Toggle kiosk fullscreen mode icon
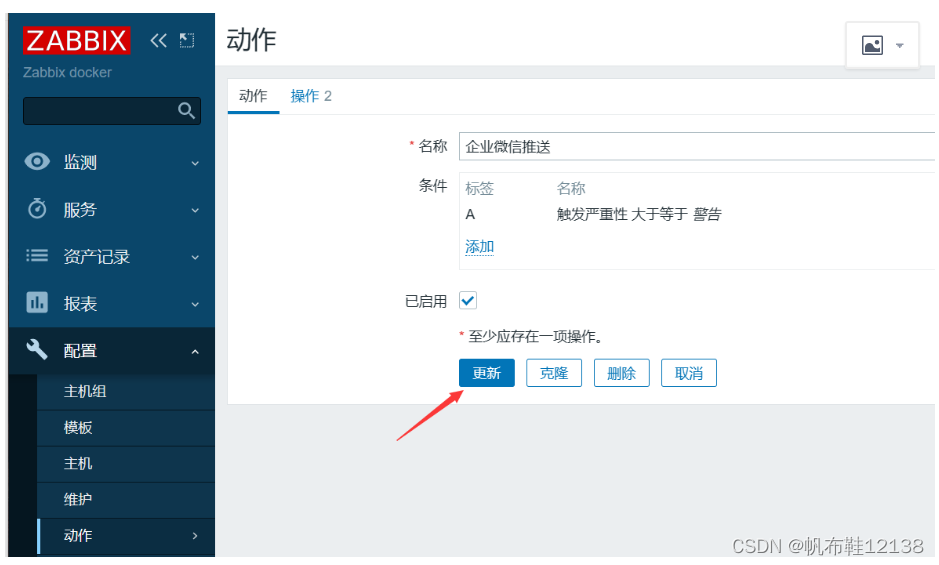The image size is (939, 565). click(x=187, y=41)
